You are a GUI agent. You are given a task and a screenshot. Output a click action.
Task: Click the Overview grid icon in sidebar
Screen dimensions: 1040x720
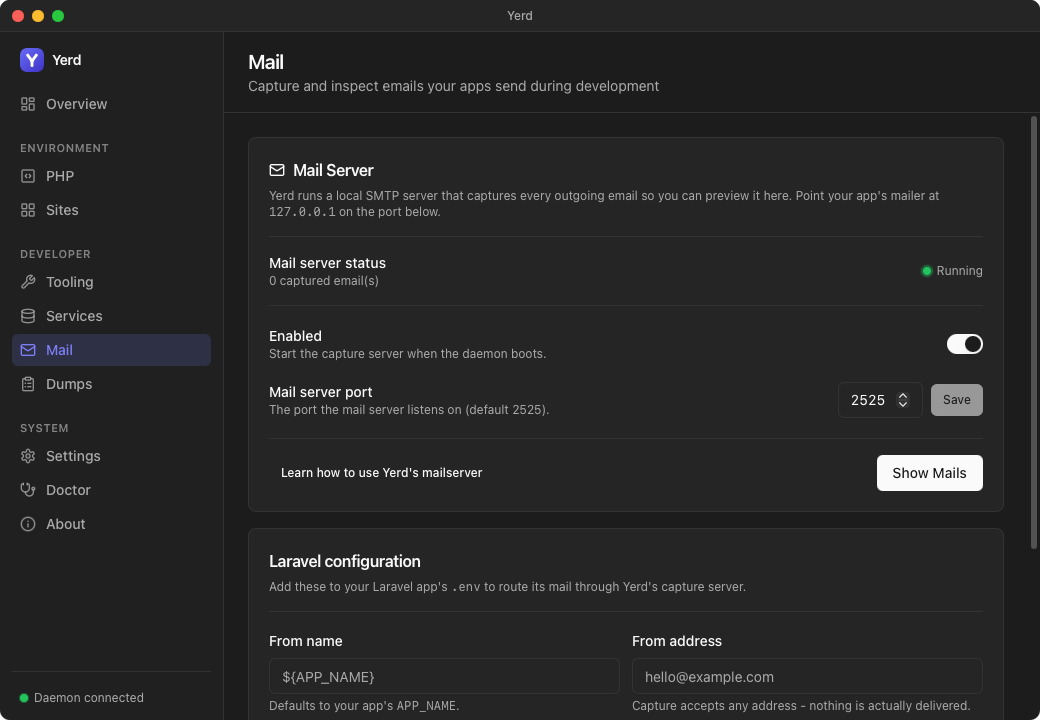point(28,104)
